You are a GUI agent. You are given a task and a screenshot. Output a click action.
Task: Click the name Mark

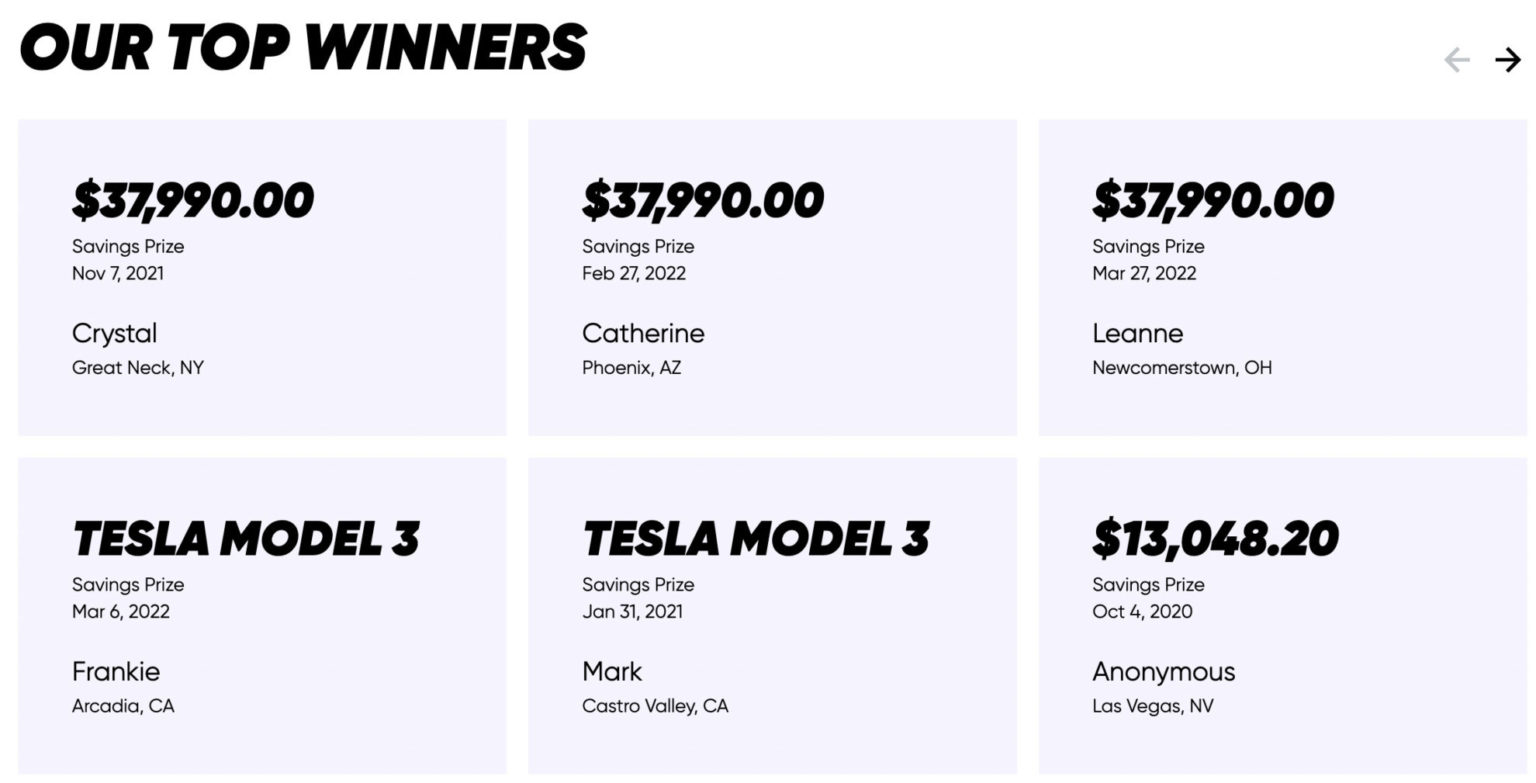click(x=612, y=671)
